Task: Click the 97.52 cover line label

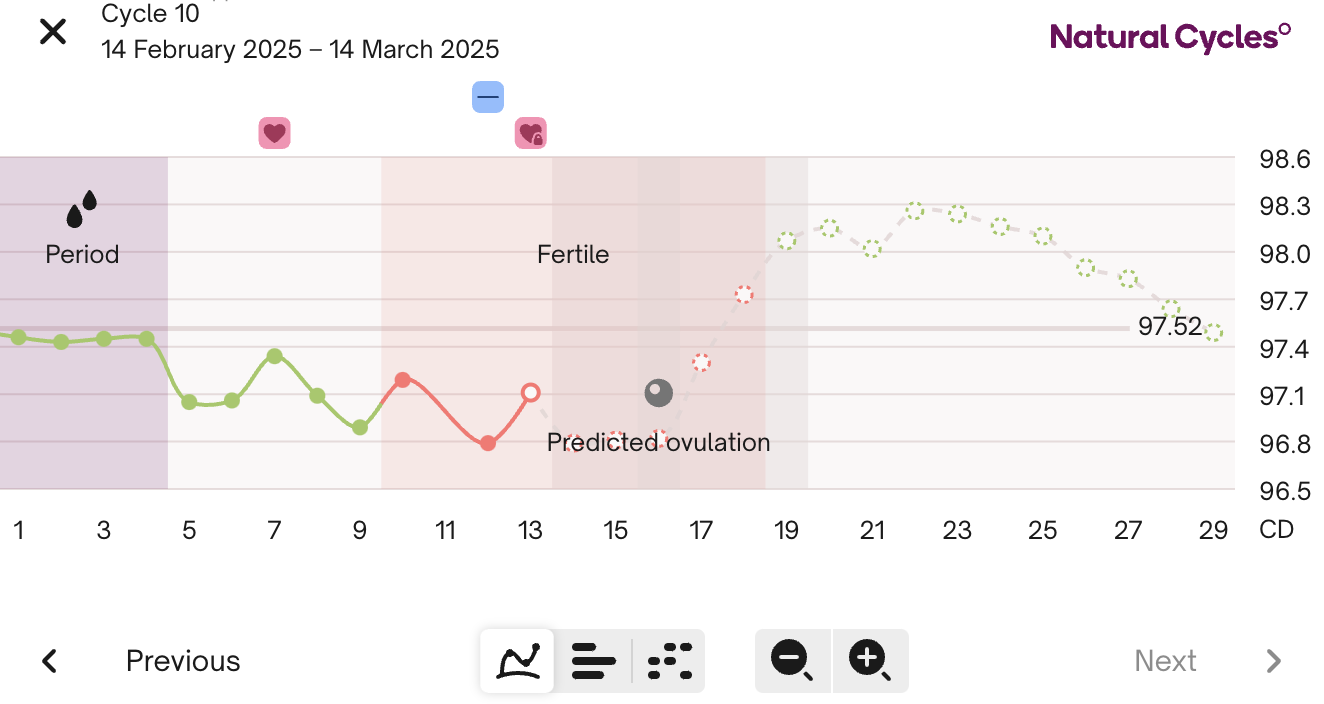Action: (1169, 326)
